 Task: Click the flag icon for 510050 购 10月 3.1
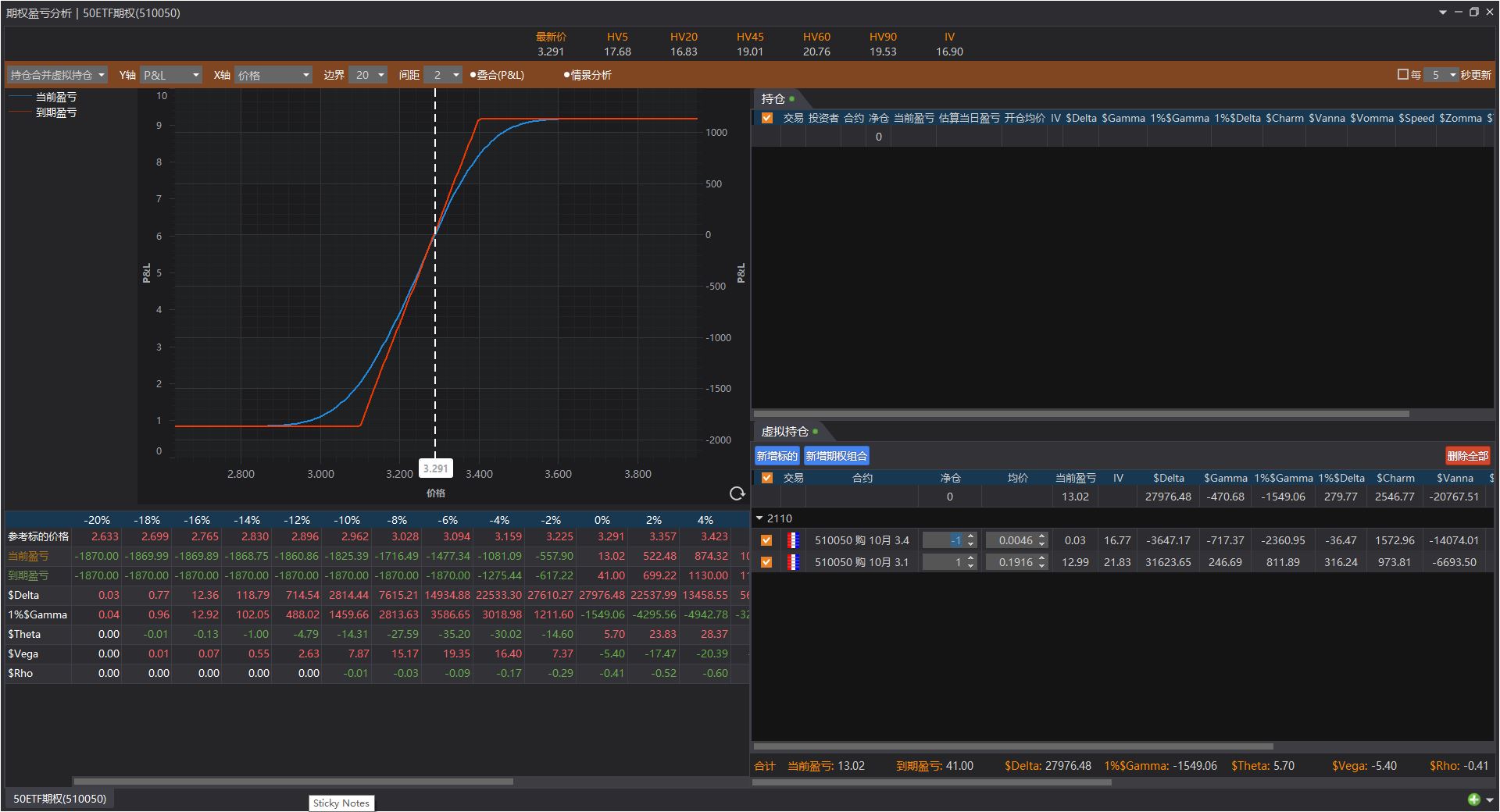coord(793,562)
